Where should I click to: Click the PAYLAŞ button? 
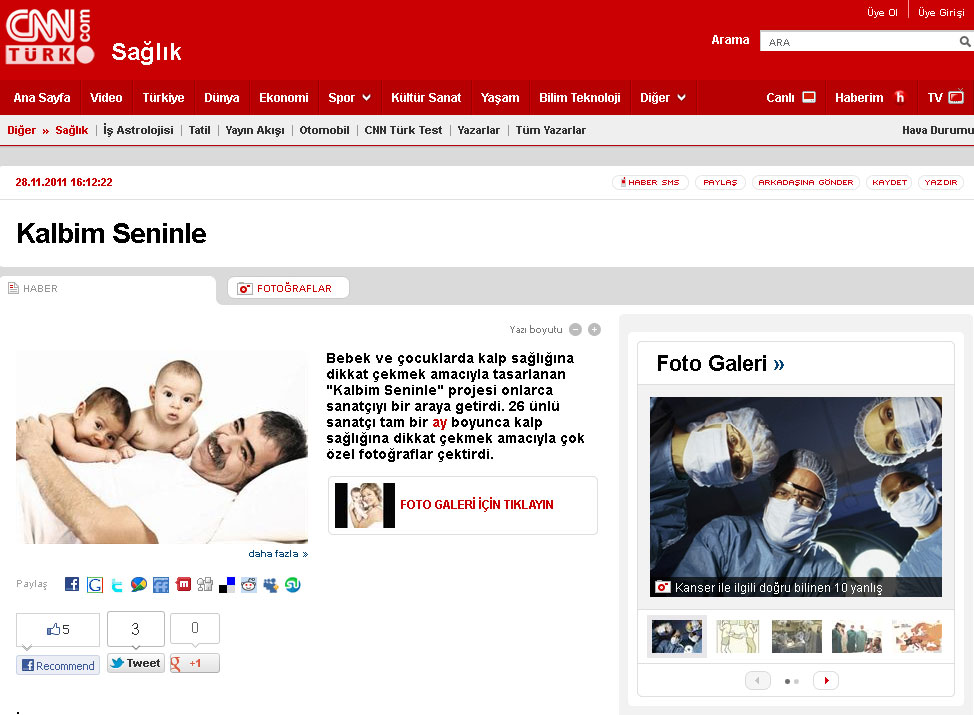click(x=720, y=182)
